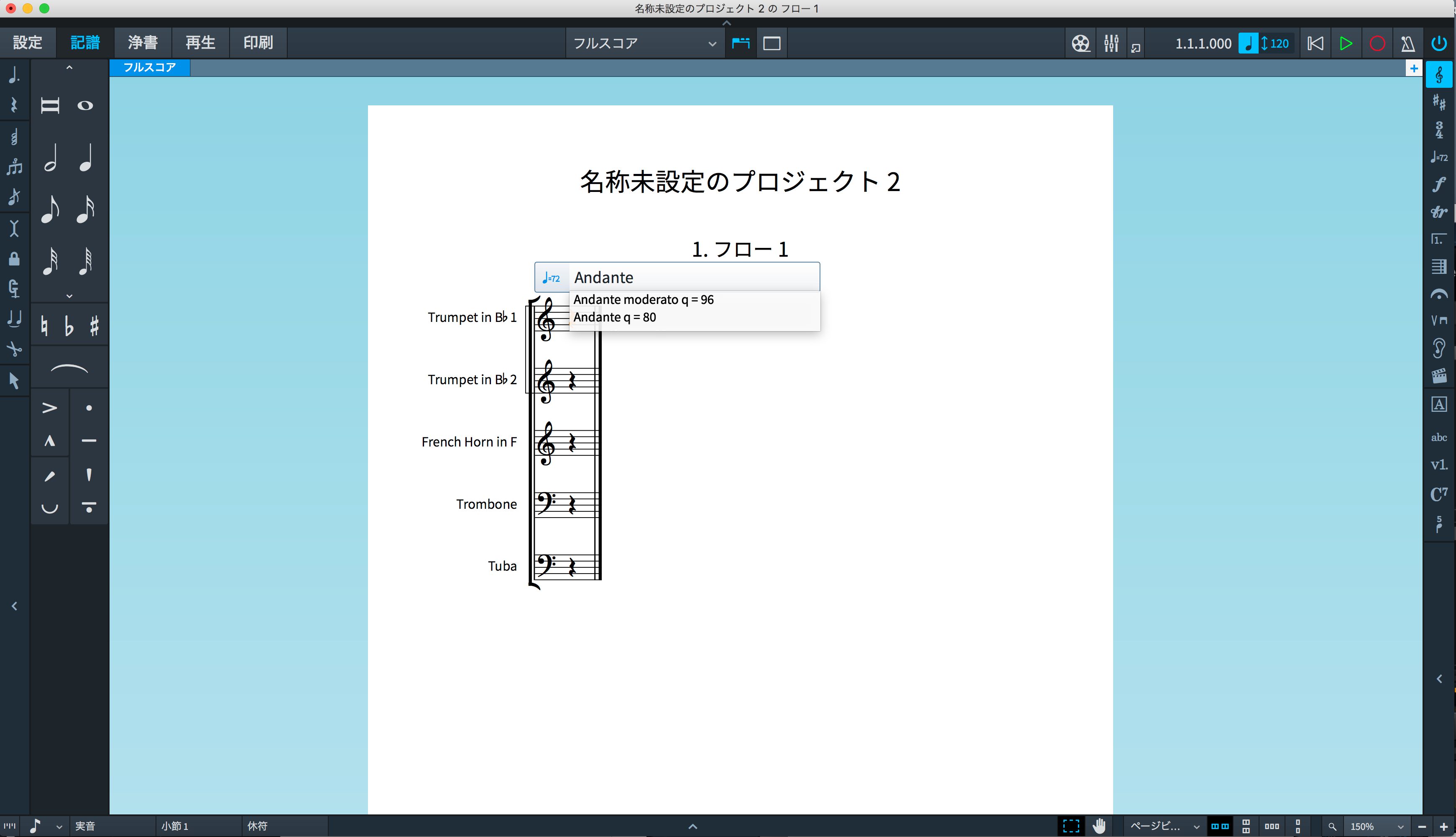Select the sixteenth note duration
This screenshot has height=837, width=1456.
pyautogui.click(x=86, y=209)
